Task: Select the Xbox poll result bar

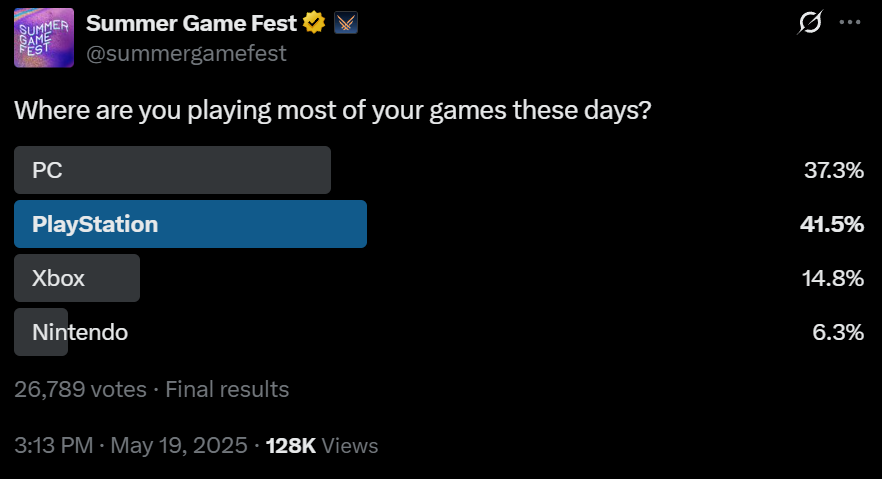Action: click(x=77, y=278)
